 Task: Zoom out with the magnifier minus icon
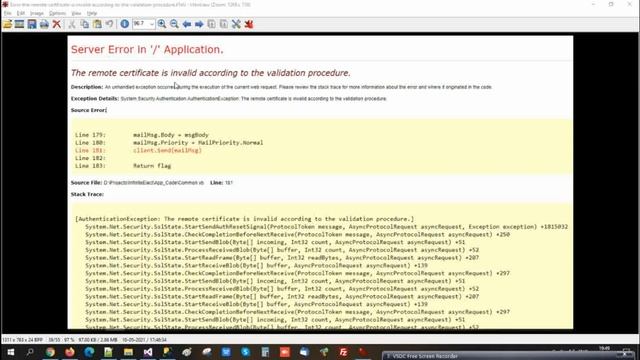coord(174,24)
